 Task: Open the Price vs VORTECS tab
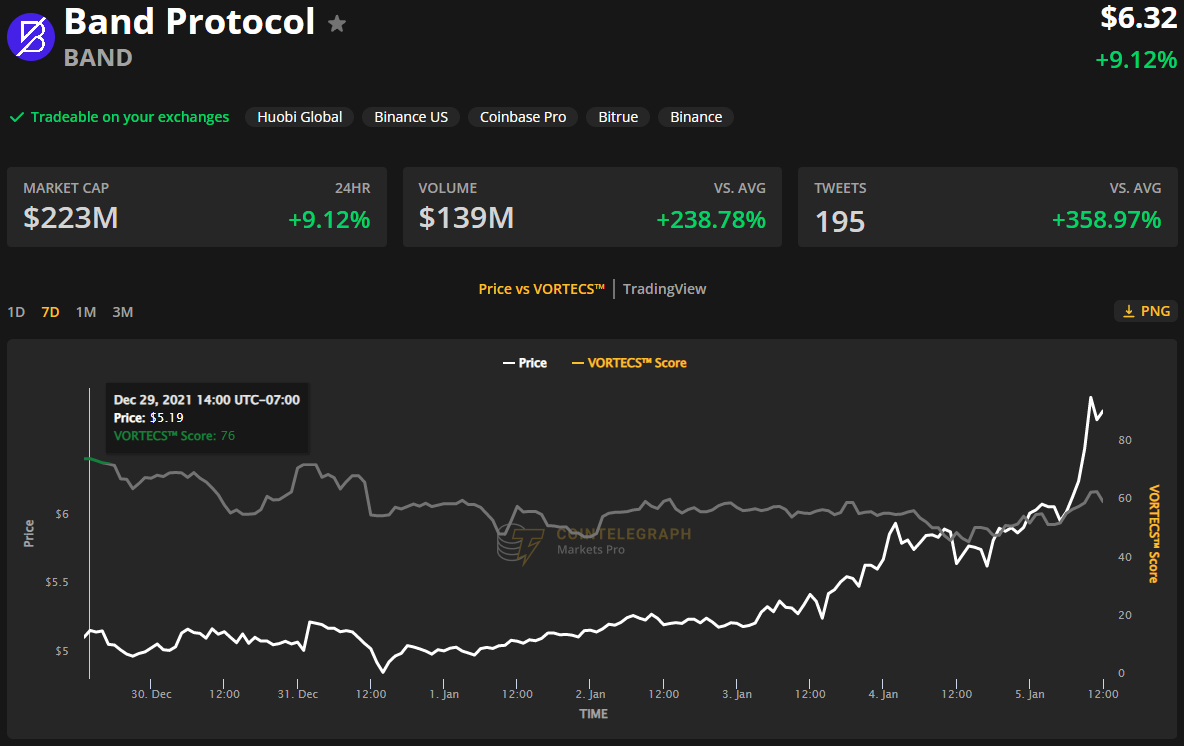point(542,289)
